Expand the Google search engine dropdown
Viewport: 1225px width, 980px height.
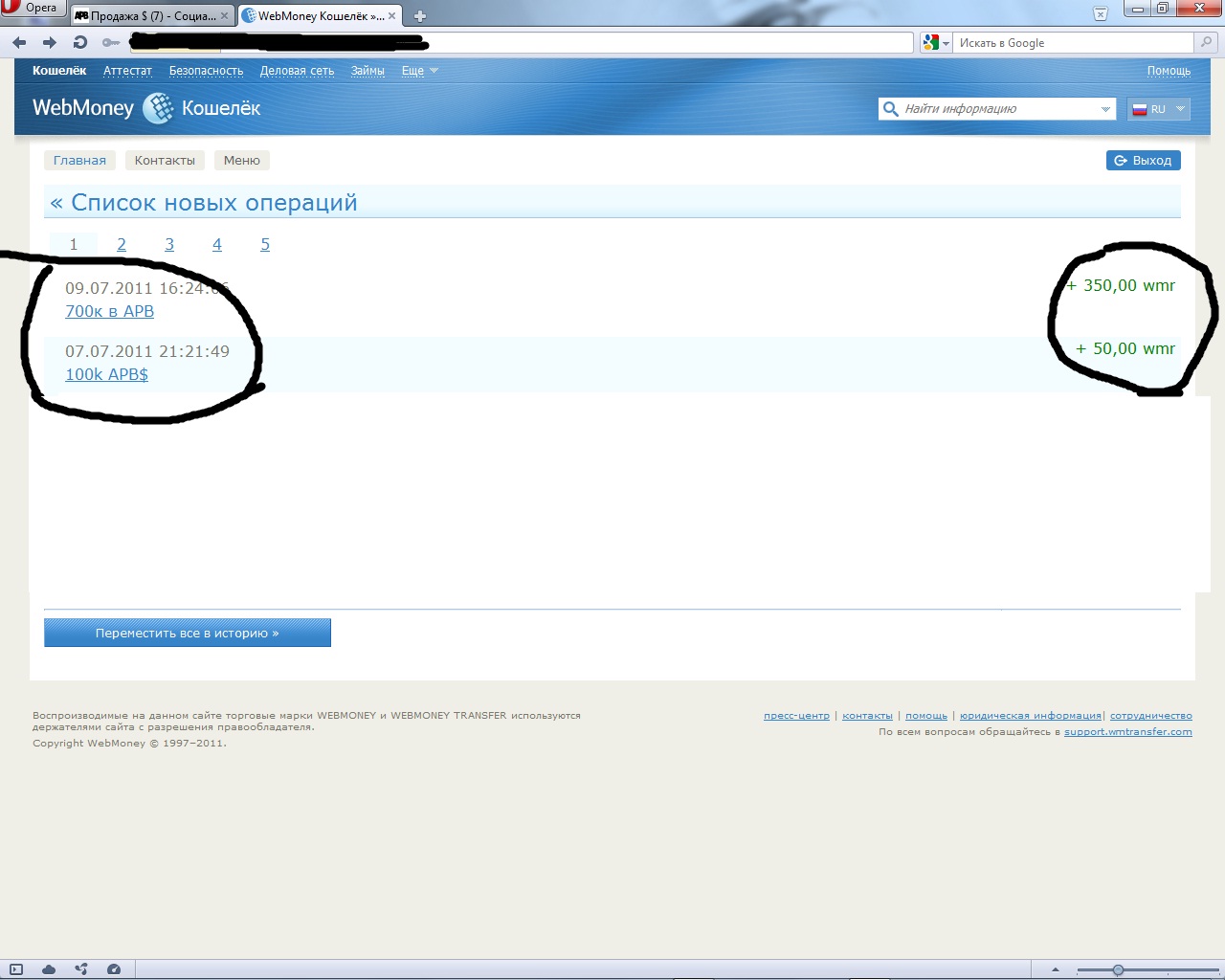coord(936,43)
